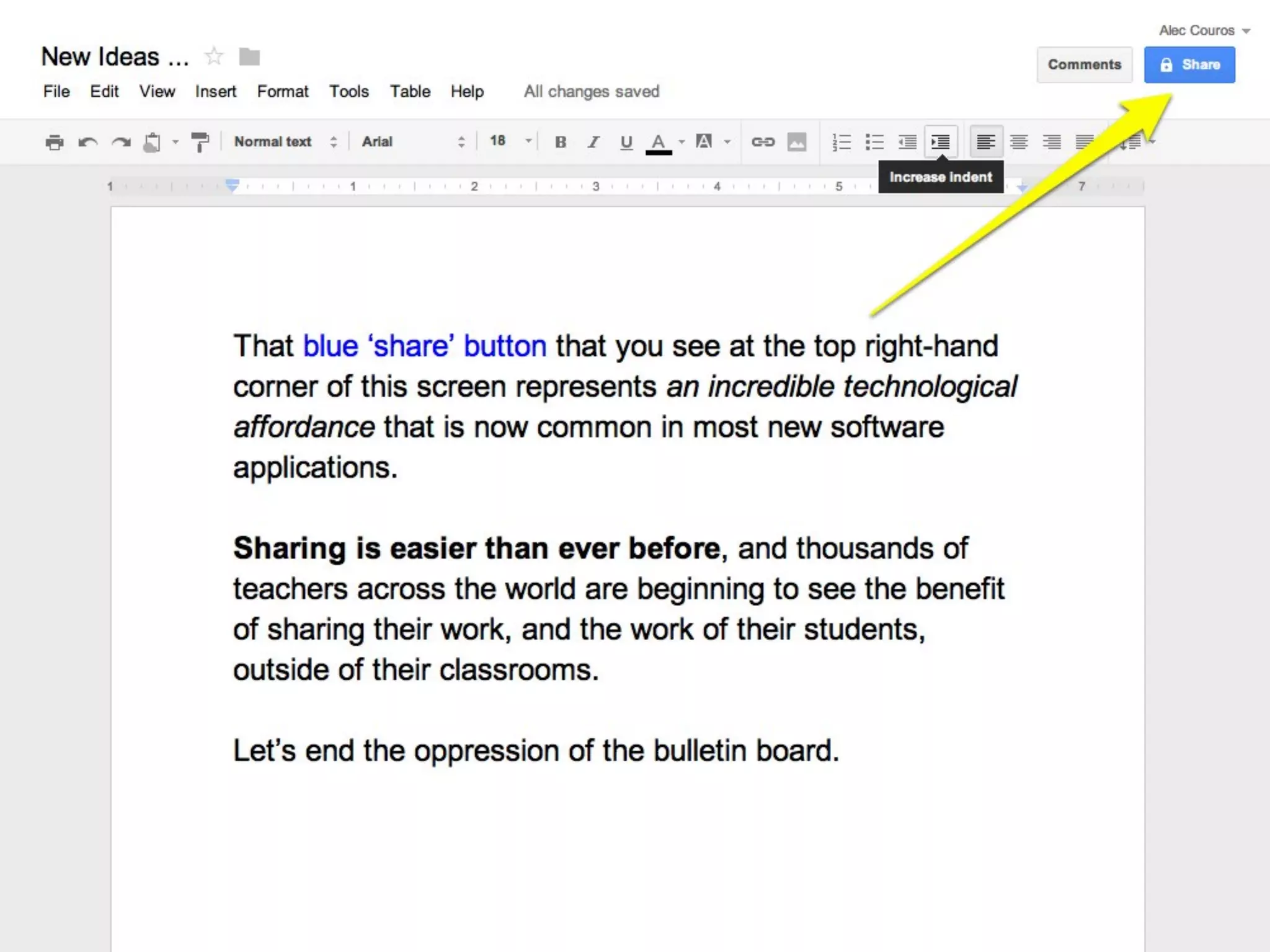
Task: Click the Bulleted list icon
Action: pos(874,142)
